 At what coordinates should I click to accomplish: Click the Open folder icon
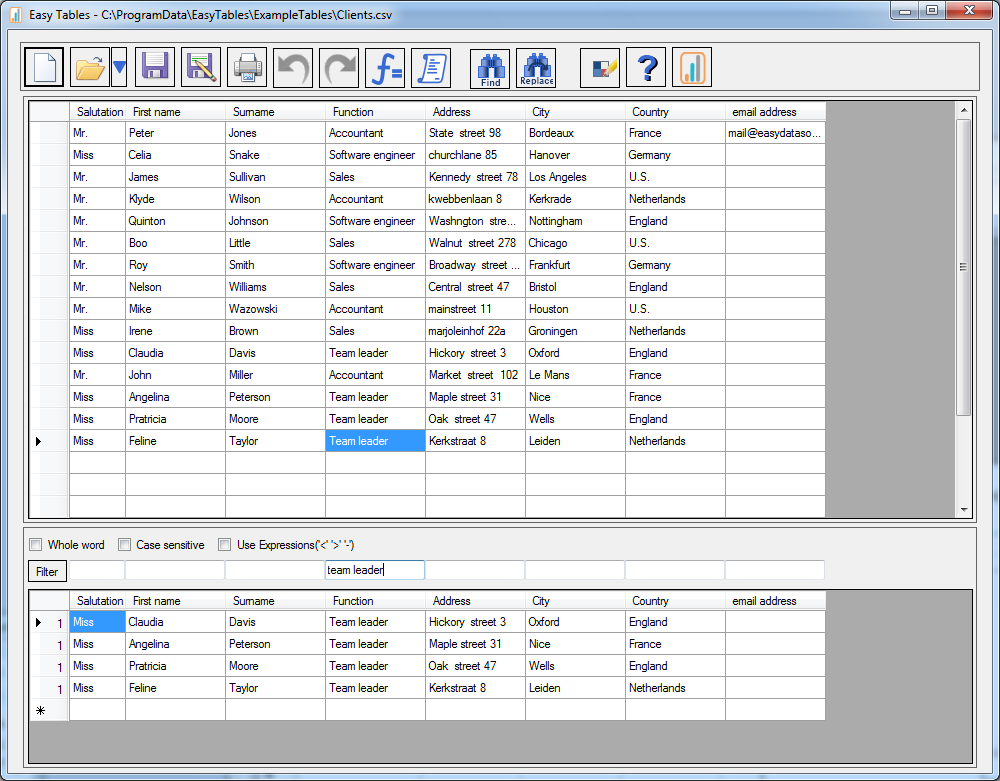point(90,68)
